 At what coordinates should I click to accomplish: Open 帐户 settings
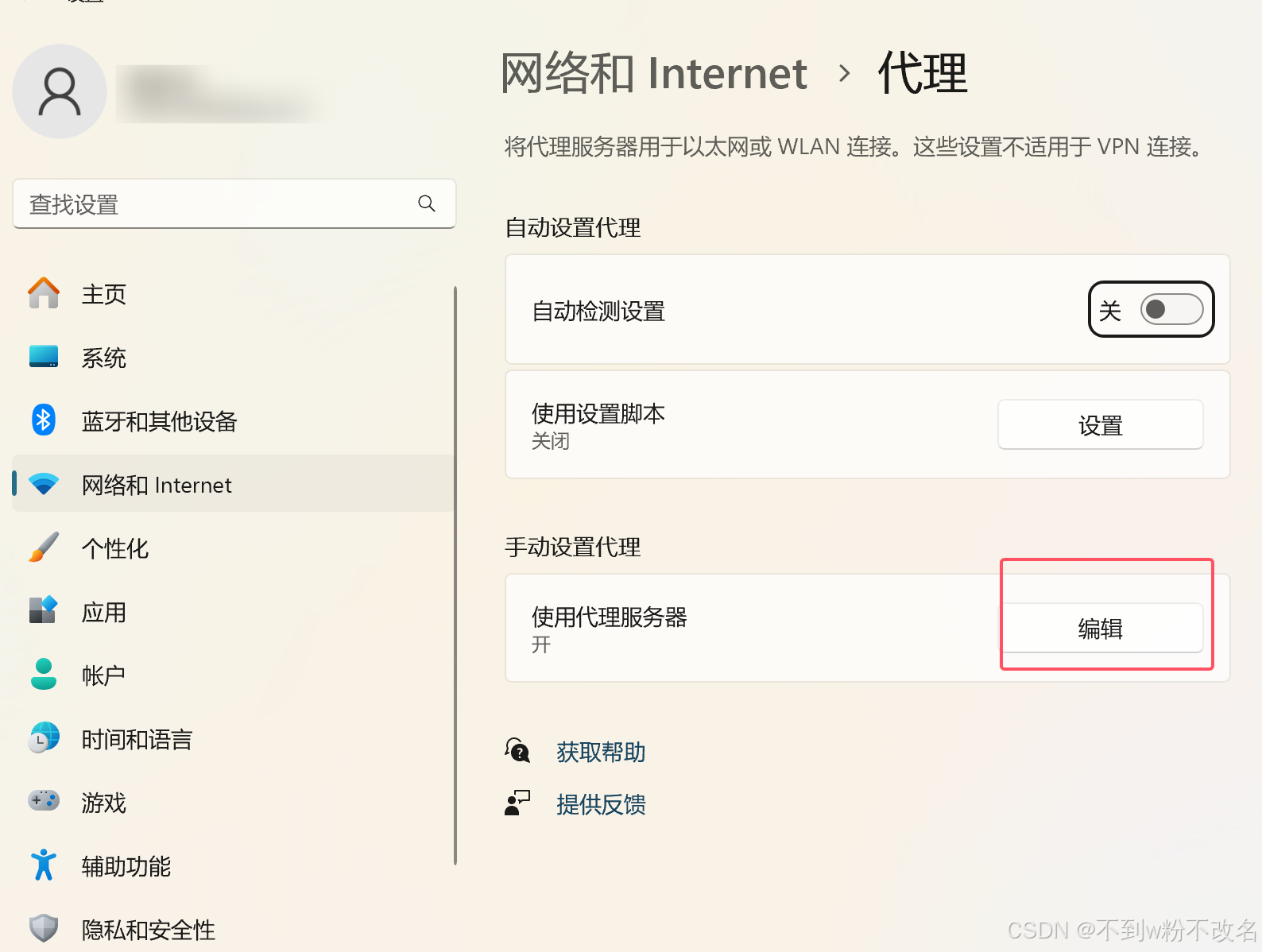click(234, 675)
